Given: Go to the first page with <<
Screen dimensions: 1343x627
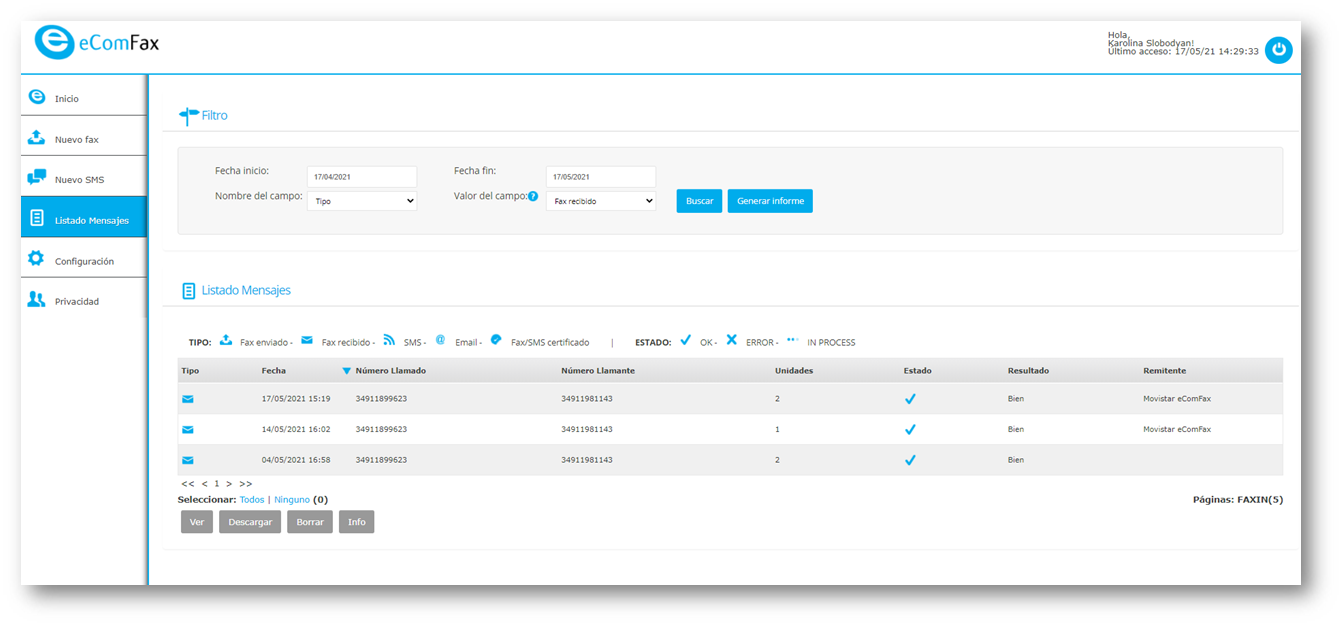Looking at the screenshot, I should [188, 484].
